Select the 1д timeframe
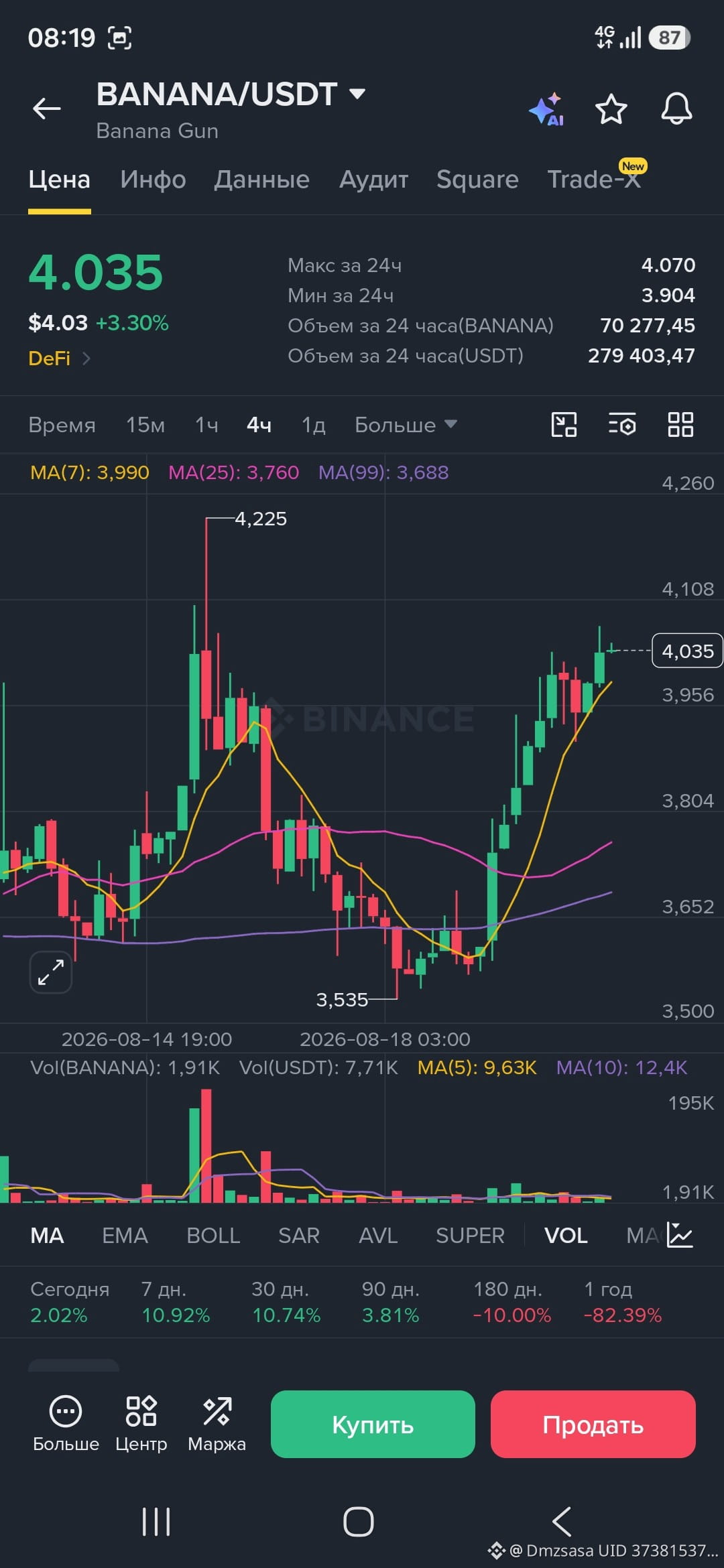Viewport: 724px width, 1568px height. click(313, 425)
